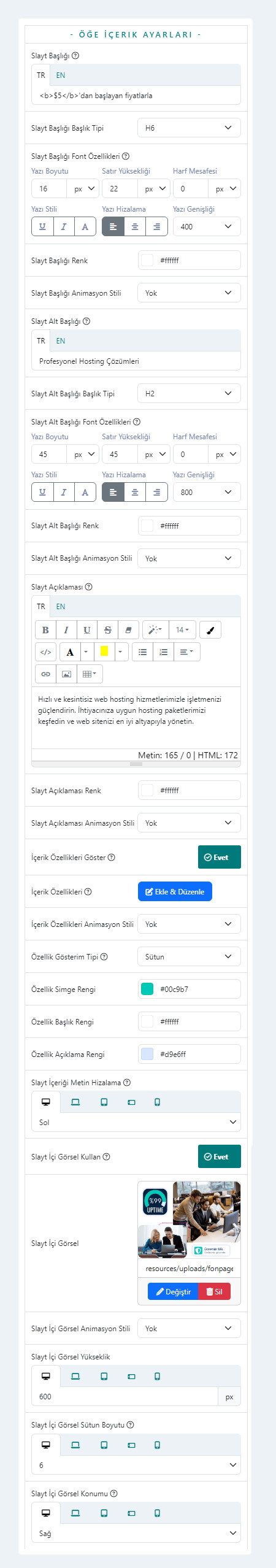276x1568 pixels.
Task: Open the Slayt Başlığı Başlık Tipi H6 dropdown
Action: 189,128
